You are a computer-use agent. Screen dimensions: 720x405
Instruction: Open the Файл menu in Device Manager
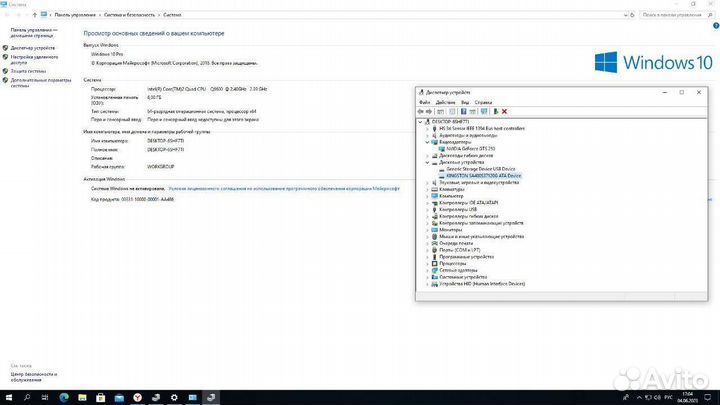coord(425,102)
